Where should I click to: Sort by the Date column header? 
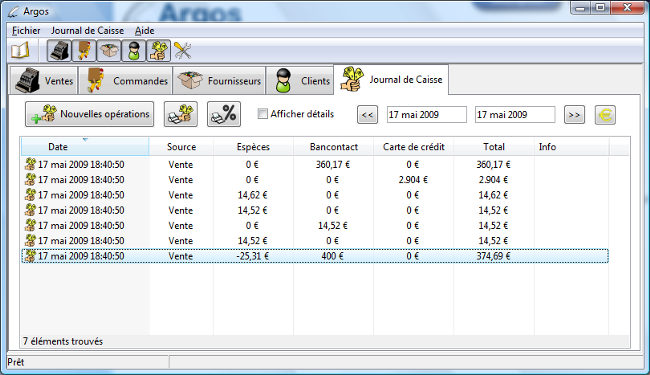point(85,147)
